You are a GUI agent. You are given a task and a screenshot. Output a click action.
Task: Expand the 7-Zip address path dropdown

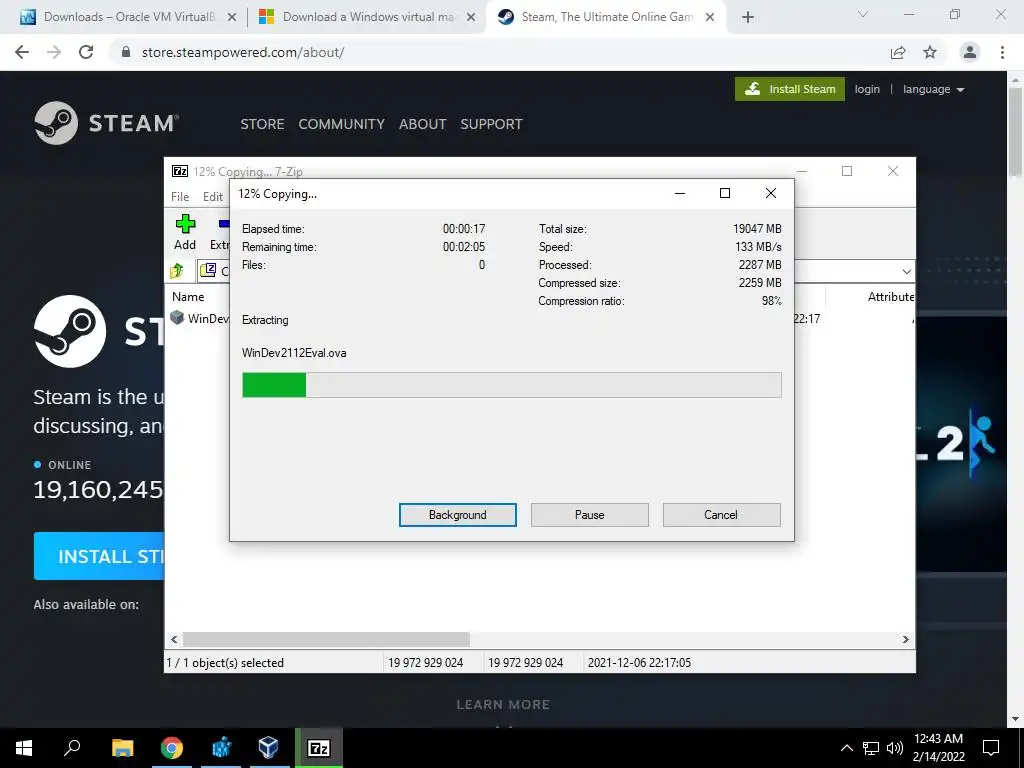click(906, 271)
